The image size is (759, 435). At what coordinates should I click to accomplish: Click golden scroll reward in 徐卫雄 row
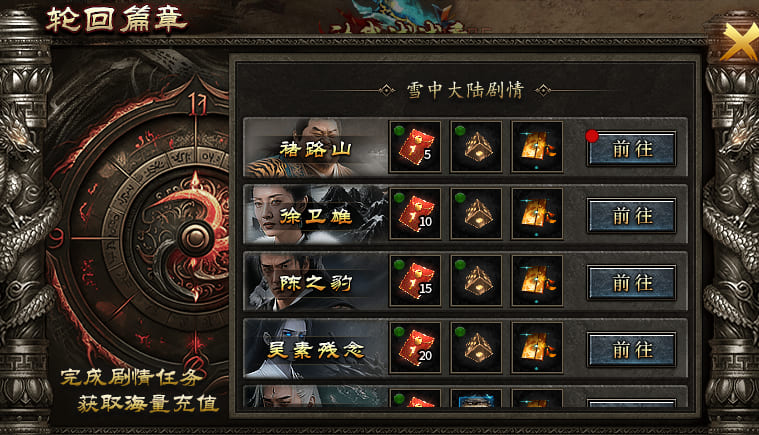[x=537, y=214]
